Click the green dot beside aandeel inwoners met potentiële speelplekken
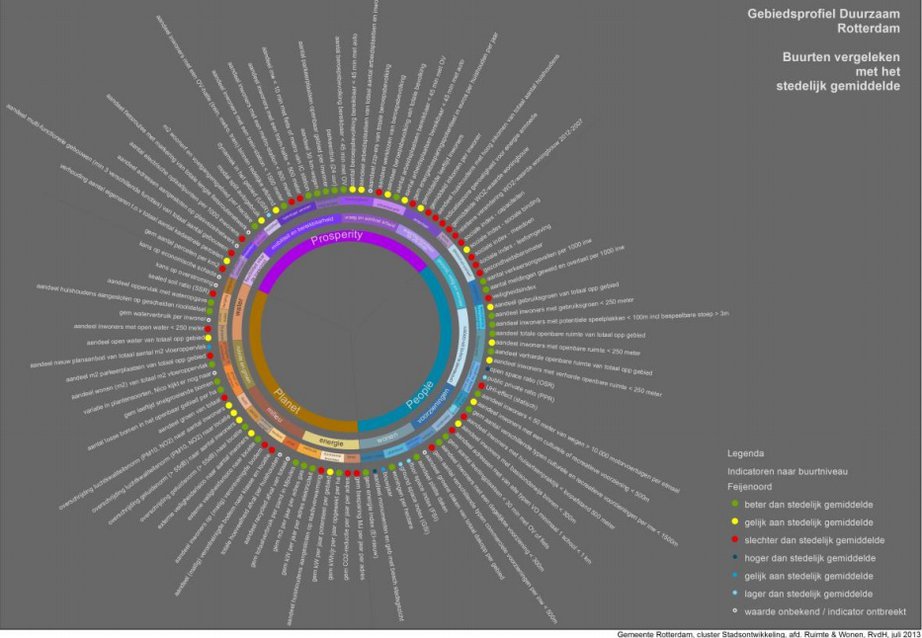Screen dimensions: 922x638 [492, 325]
